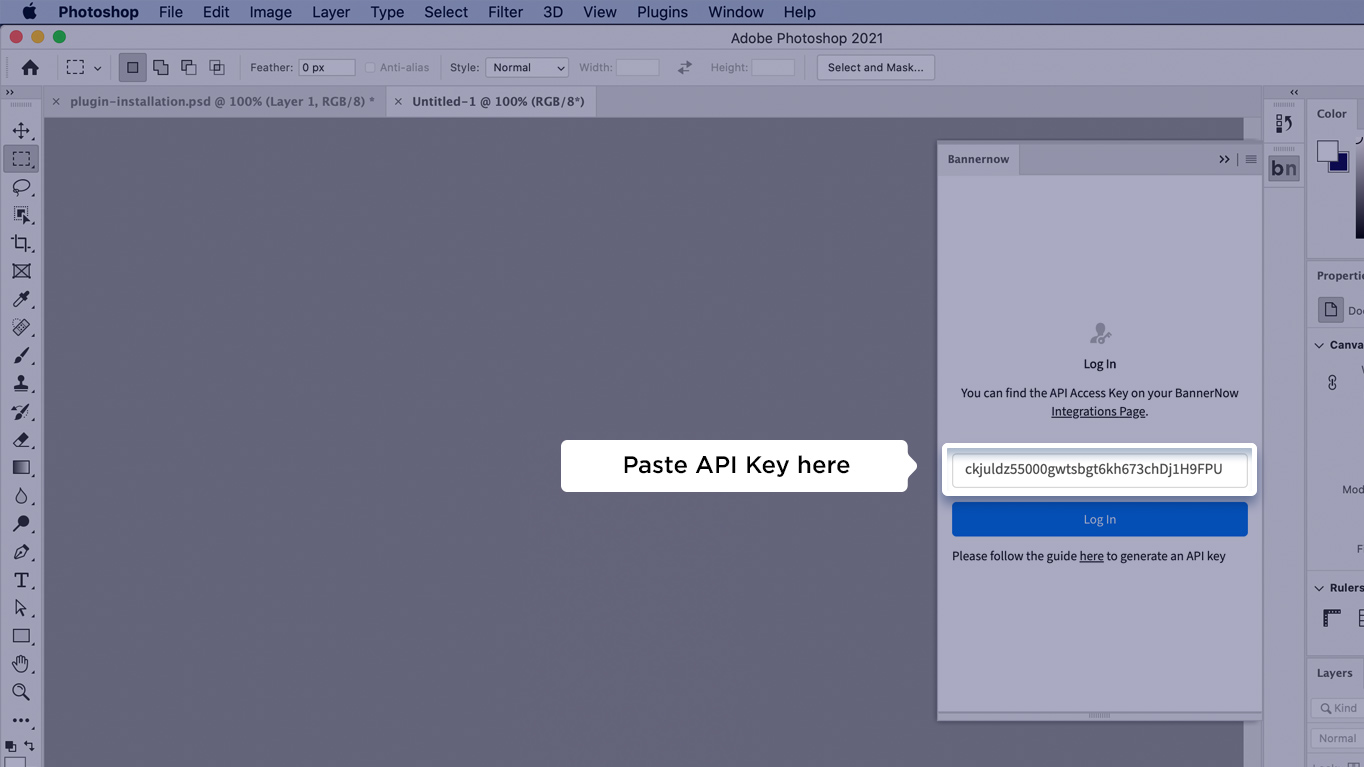The height and width of the screenshot is (767, 1364).
Task: Select the Pen tool
Action: [x=21, y=552]
